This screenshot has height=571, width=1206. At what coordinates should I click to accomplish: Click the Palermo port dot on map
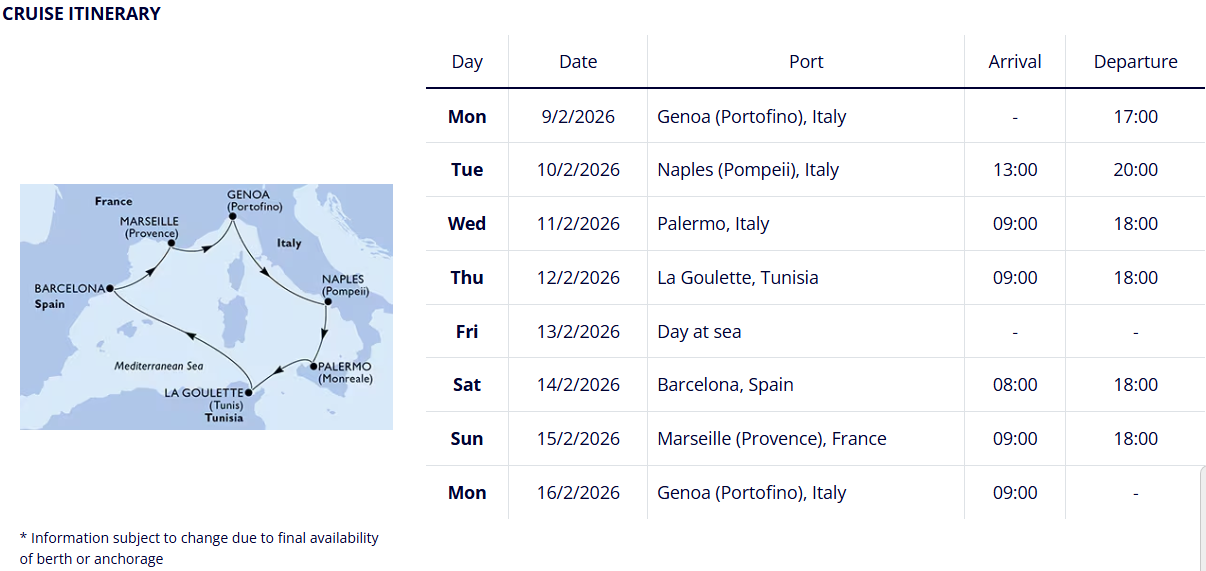pyautogui.click(x=313, y=366)
